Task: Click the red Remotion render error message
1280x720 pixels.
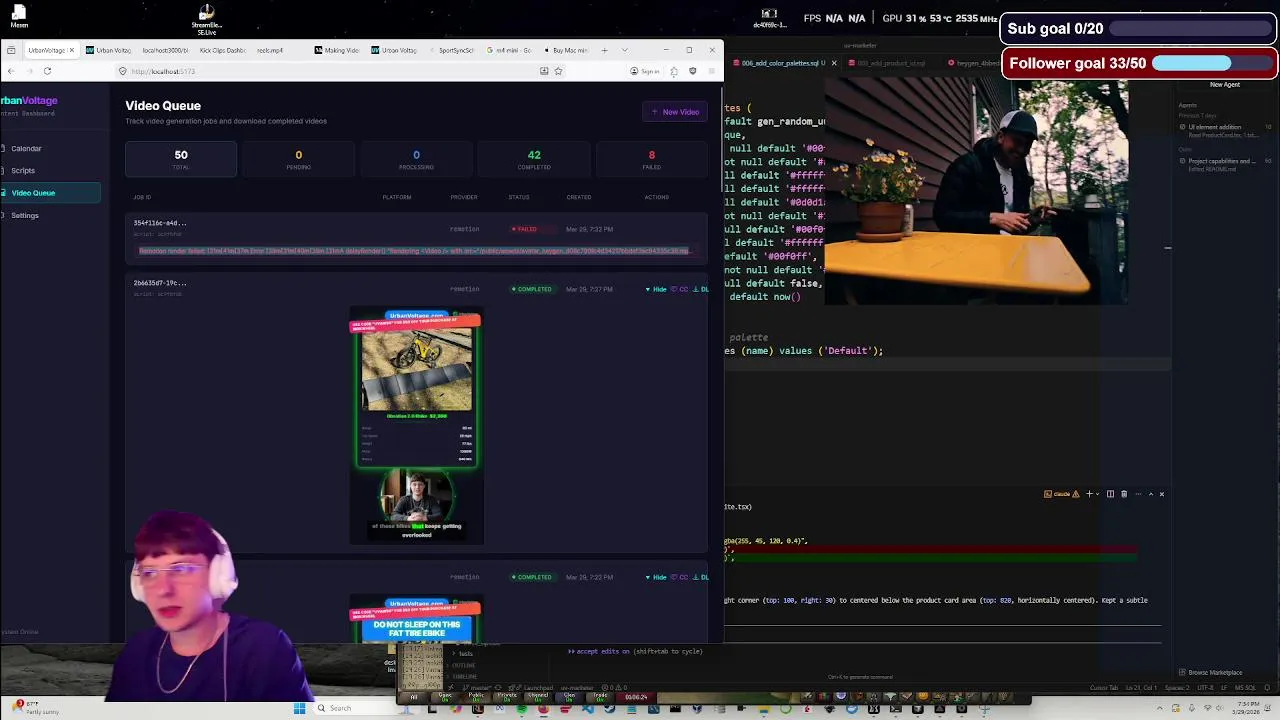Action: pos(414,251)
